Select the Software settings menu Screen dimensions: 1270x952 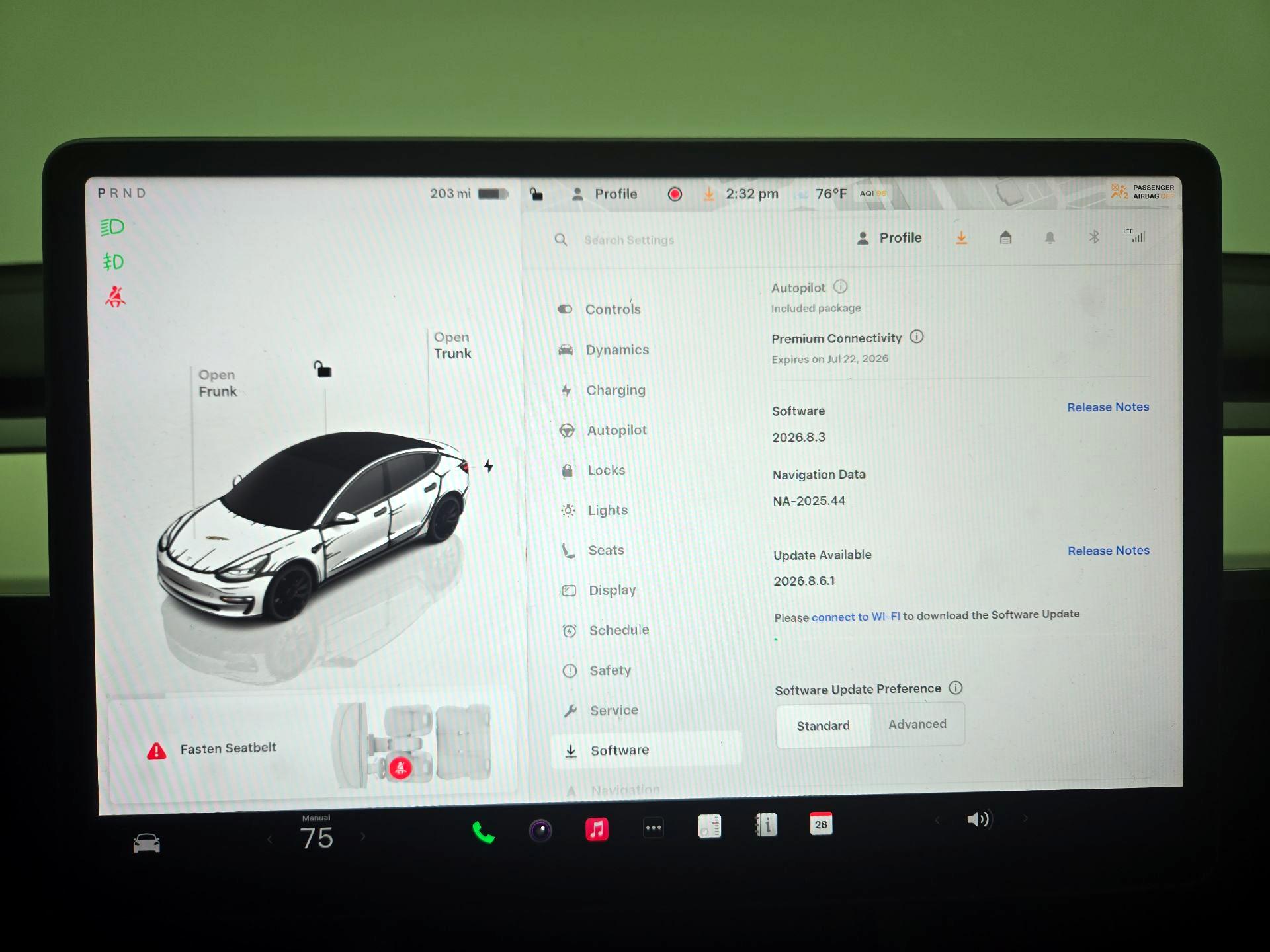pos(646,750)
